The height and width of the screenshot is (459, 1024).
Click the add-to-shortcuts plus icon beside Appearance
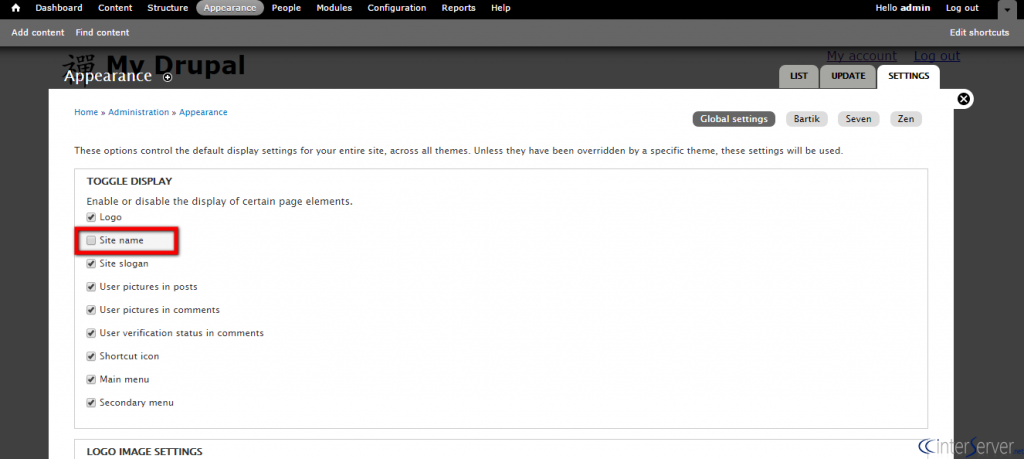(168, 77)
